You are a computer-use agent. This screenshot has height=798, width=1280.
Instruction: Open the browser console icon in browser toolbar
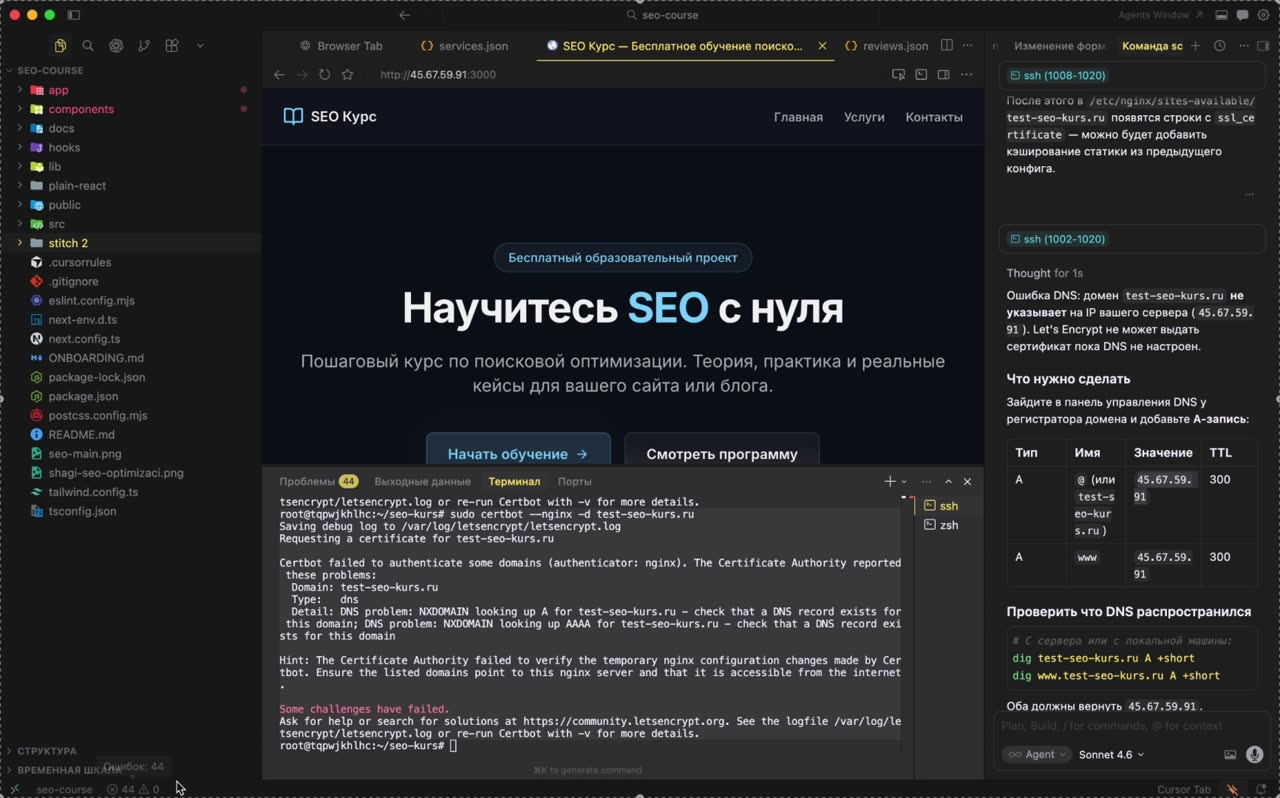[921, 74]
